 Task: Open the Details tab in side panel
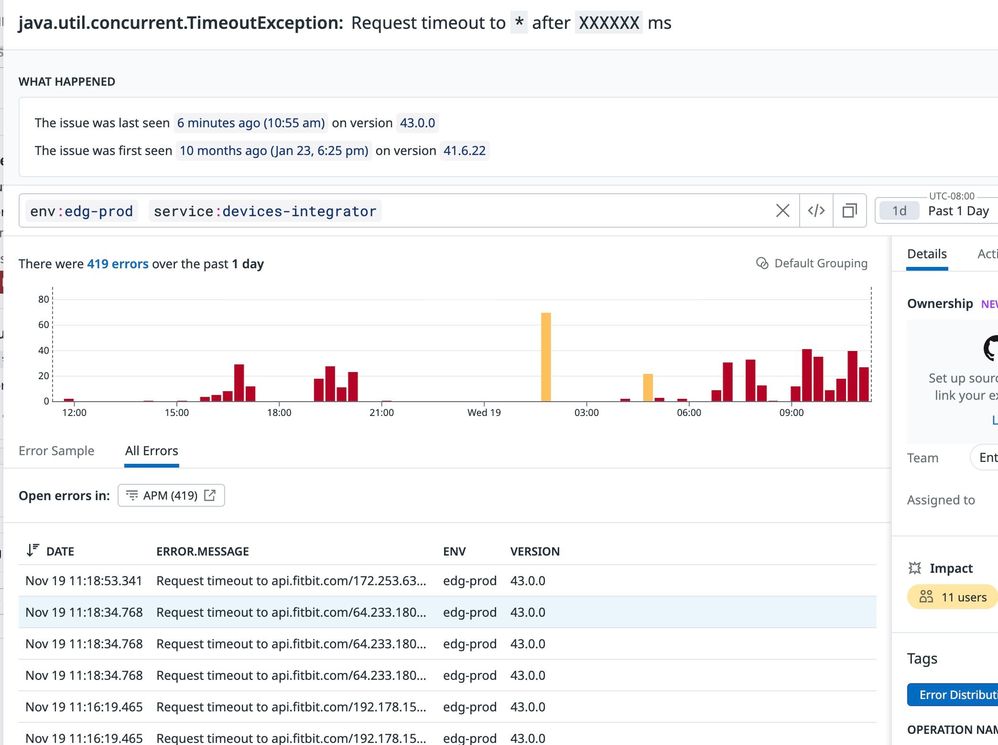click(926, 254)
